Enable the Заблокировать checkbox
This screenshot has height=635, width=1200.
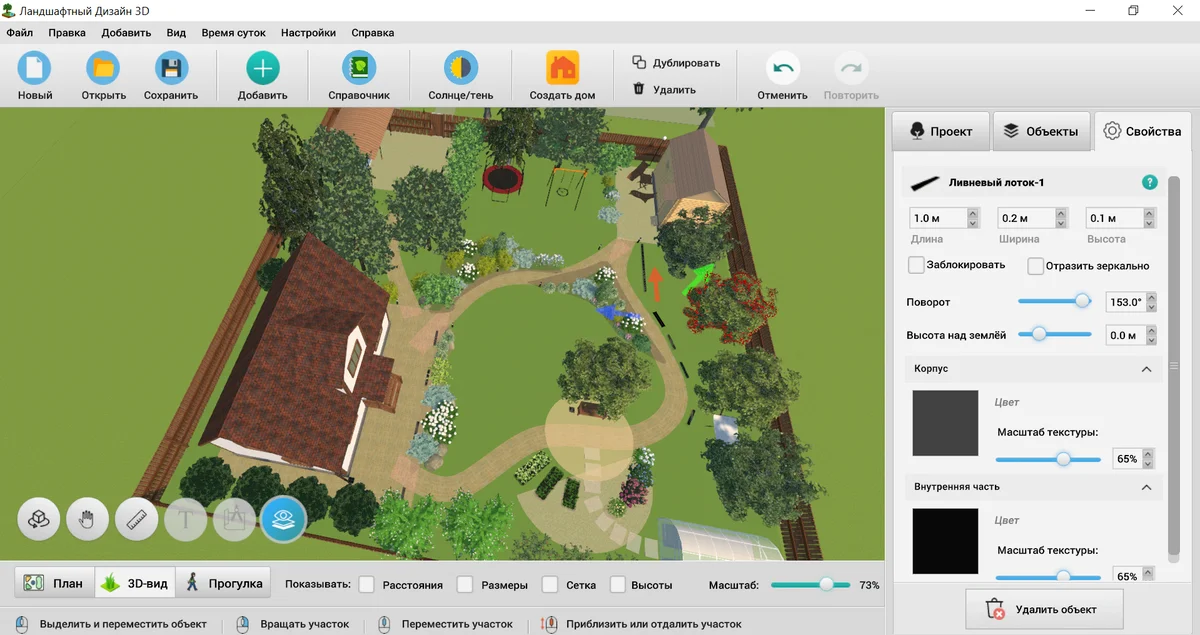click(x=916, y=266)
